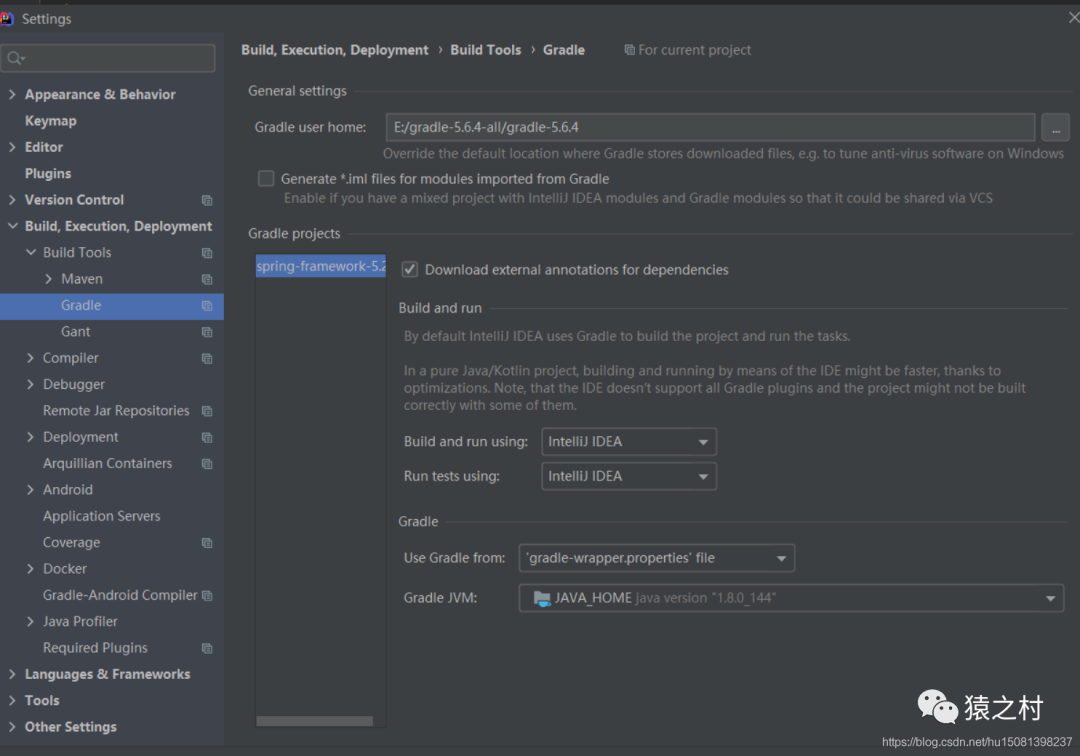Select Arquillian Containers settings
Viewport: 1080px width, 756px height.
[x=107, y=463]
